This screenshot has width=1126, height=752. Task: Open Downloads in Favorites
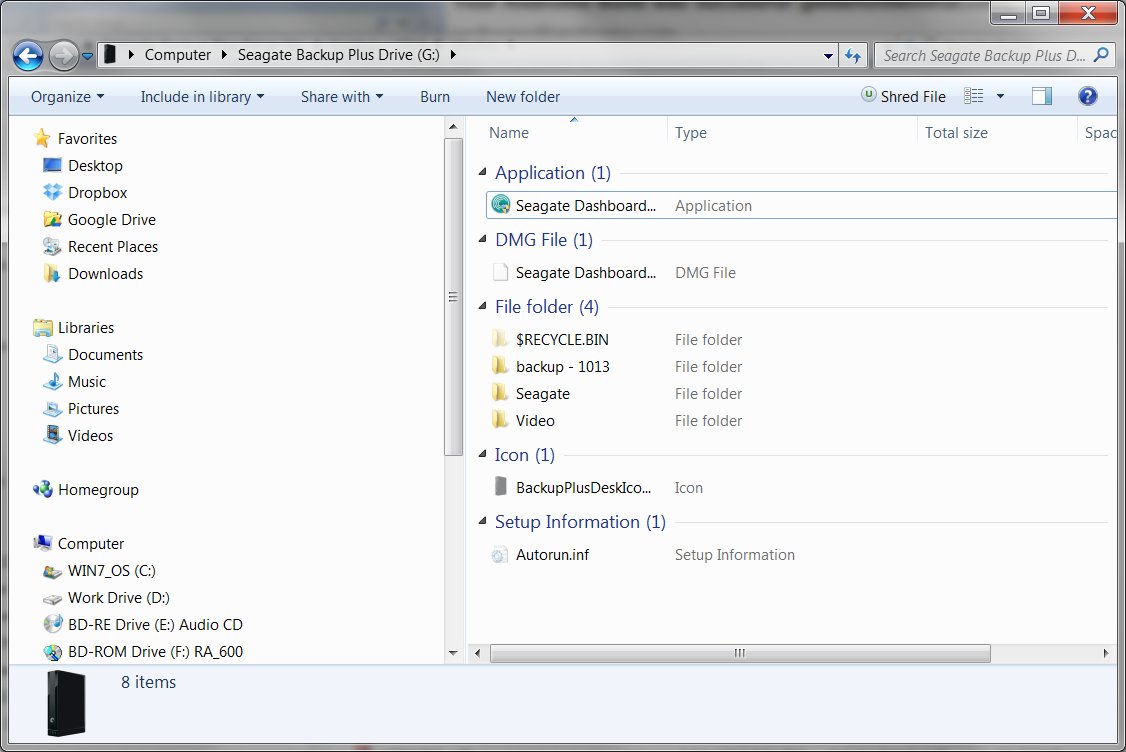click(93, 274)
